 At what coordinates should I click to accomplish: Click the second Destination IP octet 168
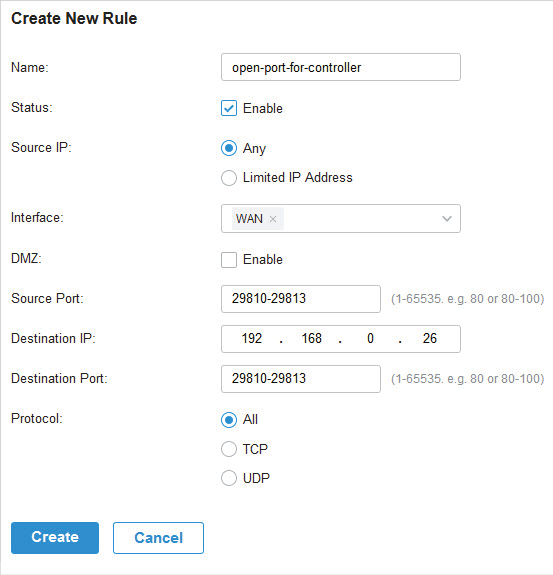[311, 338]
